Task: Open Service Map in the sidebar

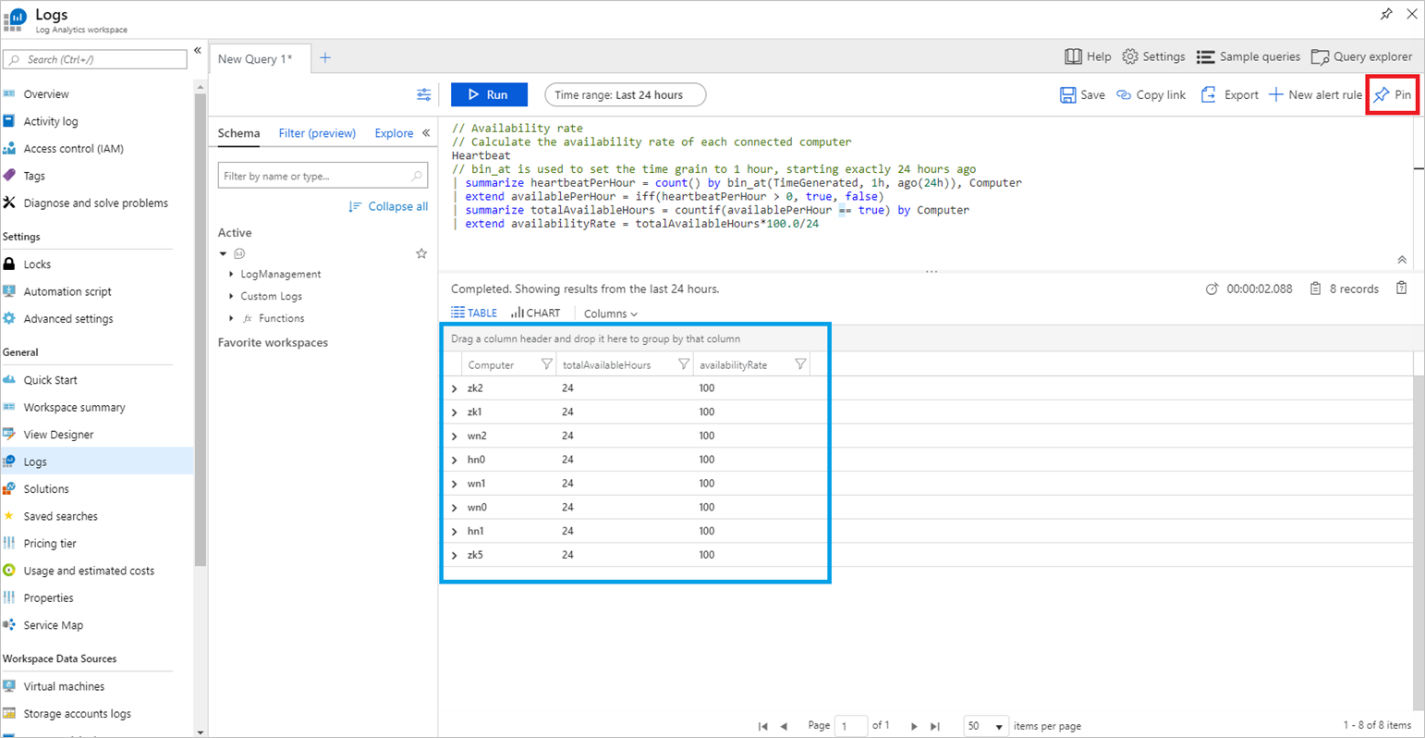Action: tap(53, 625)
